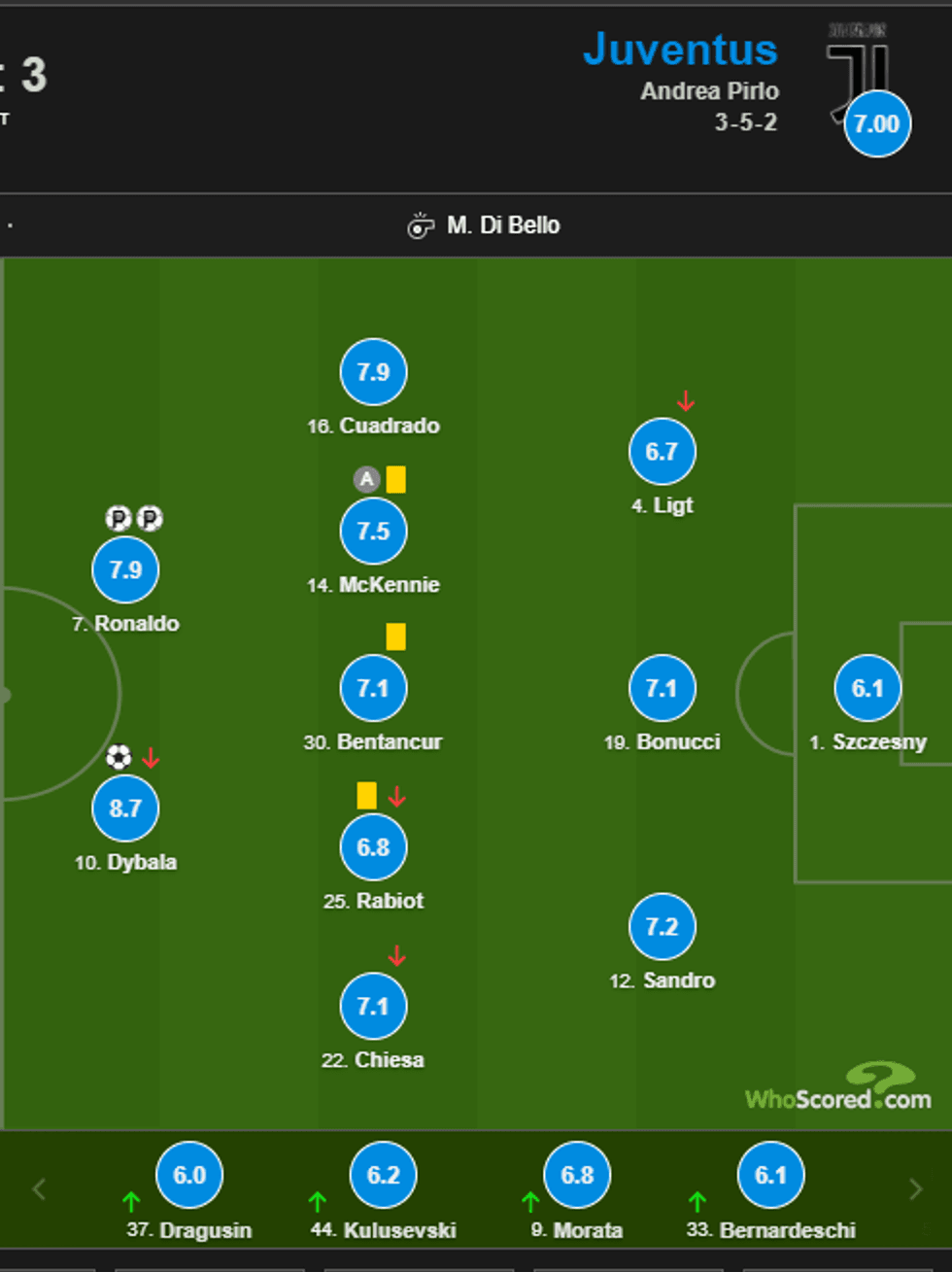Click Bentancur's yellow card icon
The width and height of the screenshot is (952, 1272).
tap(396, 636)
